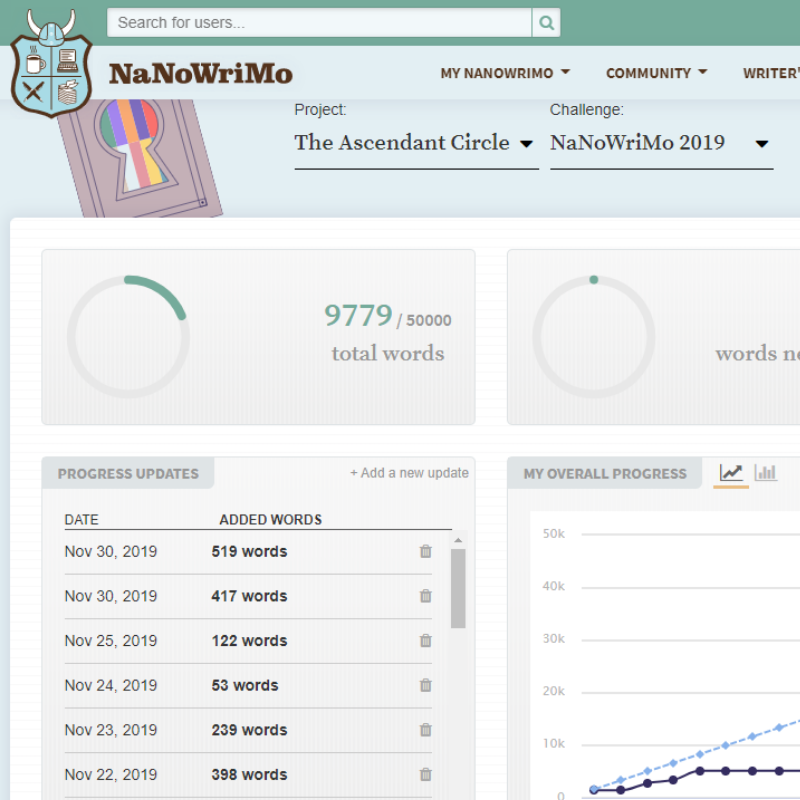Screen dimensions: 800x800
Task: Open the NaNoWriMo 2019 challenge dropdown
Action: coord(661,143)
